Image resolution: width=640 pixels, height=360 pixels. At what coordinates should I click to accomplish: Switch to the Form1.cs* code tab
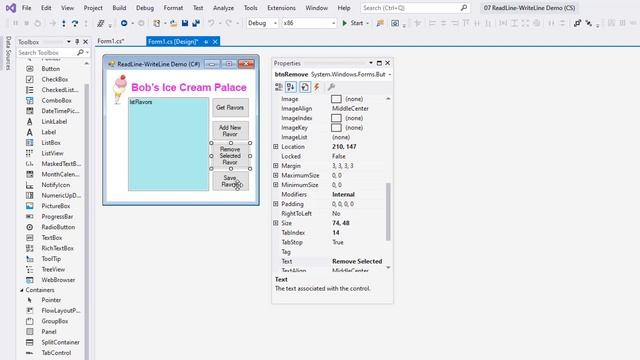click(x=111, y=41)
